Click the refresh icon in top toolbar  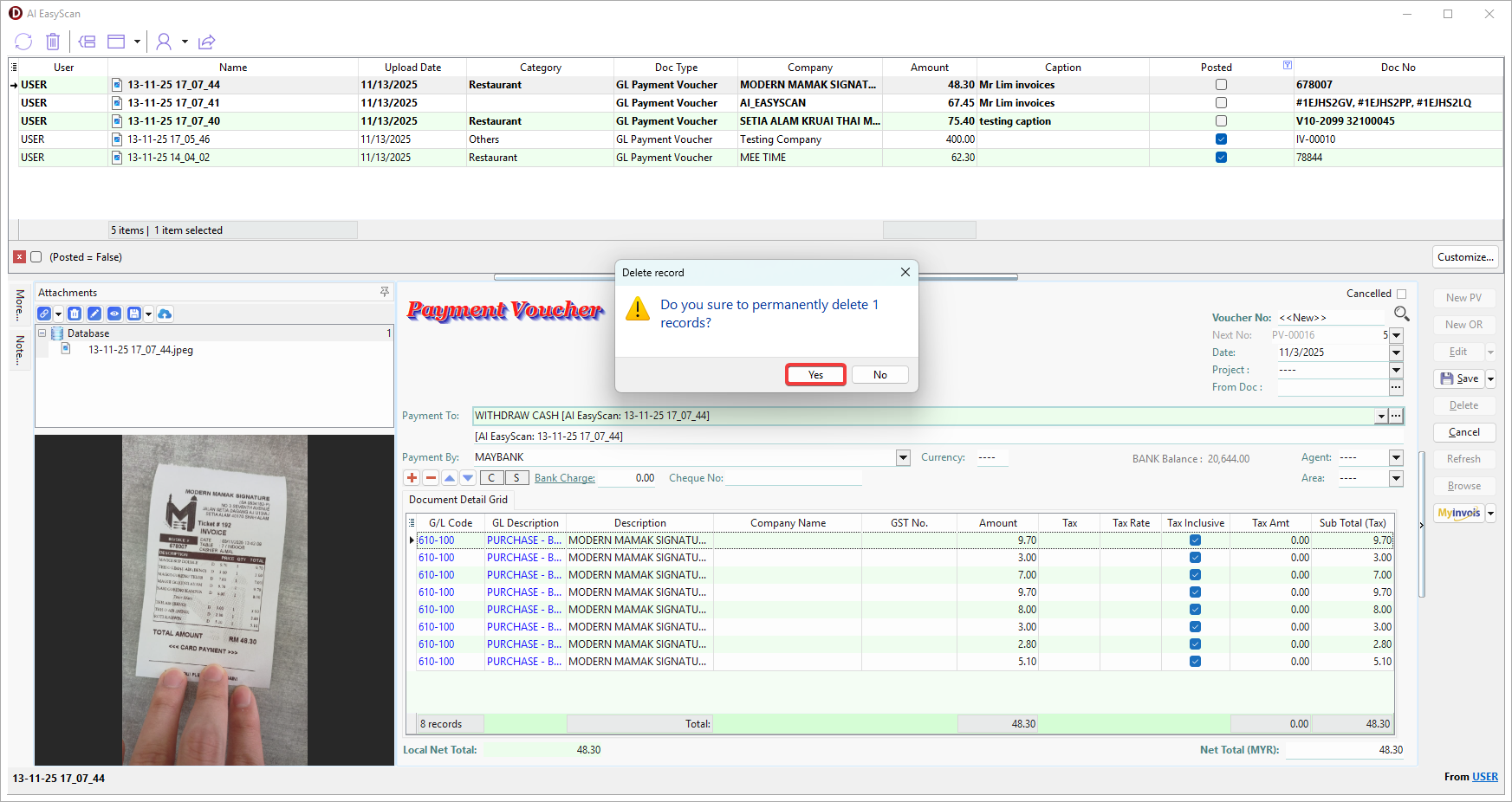tap(23, 42)
